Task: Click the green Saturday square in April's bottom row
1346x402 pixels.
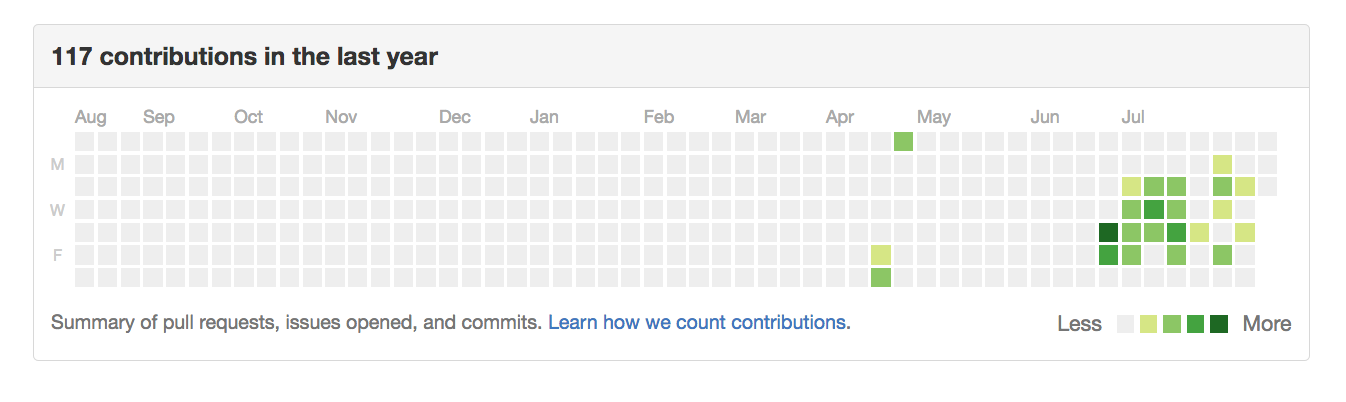Action: (880, 277)
